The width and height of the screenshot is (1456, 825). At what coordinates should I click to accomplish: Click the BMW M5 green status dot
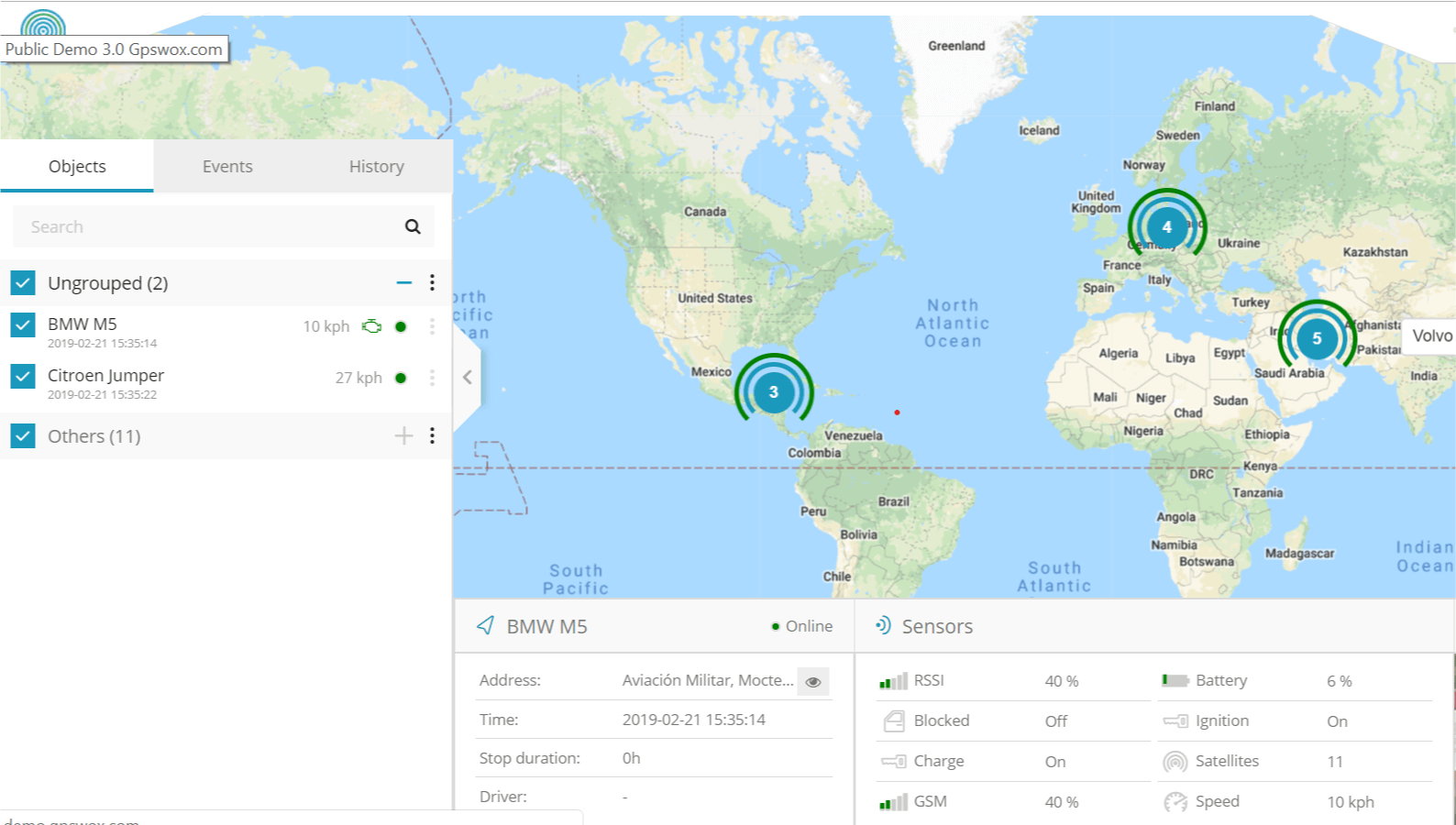401,326
